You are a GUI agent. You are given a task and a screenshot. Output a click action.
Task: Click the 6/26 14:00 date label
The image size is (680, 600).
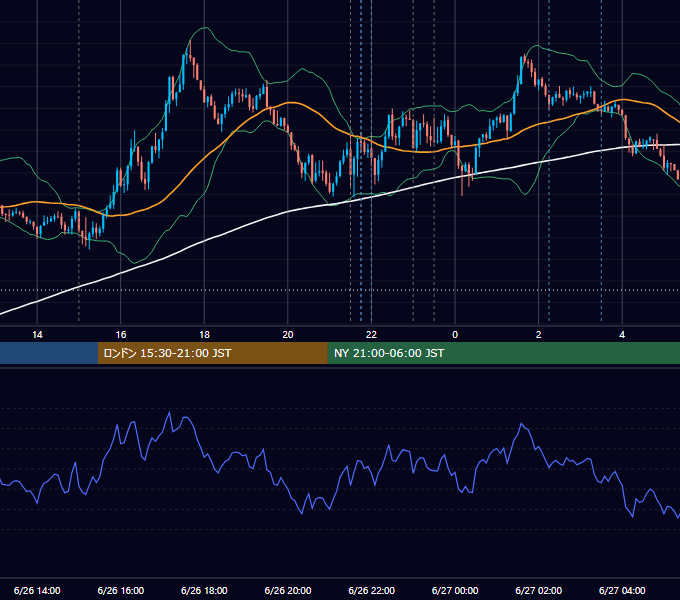[37, 590]
